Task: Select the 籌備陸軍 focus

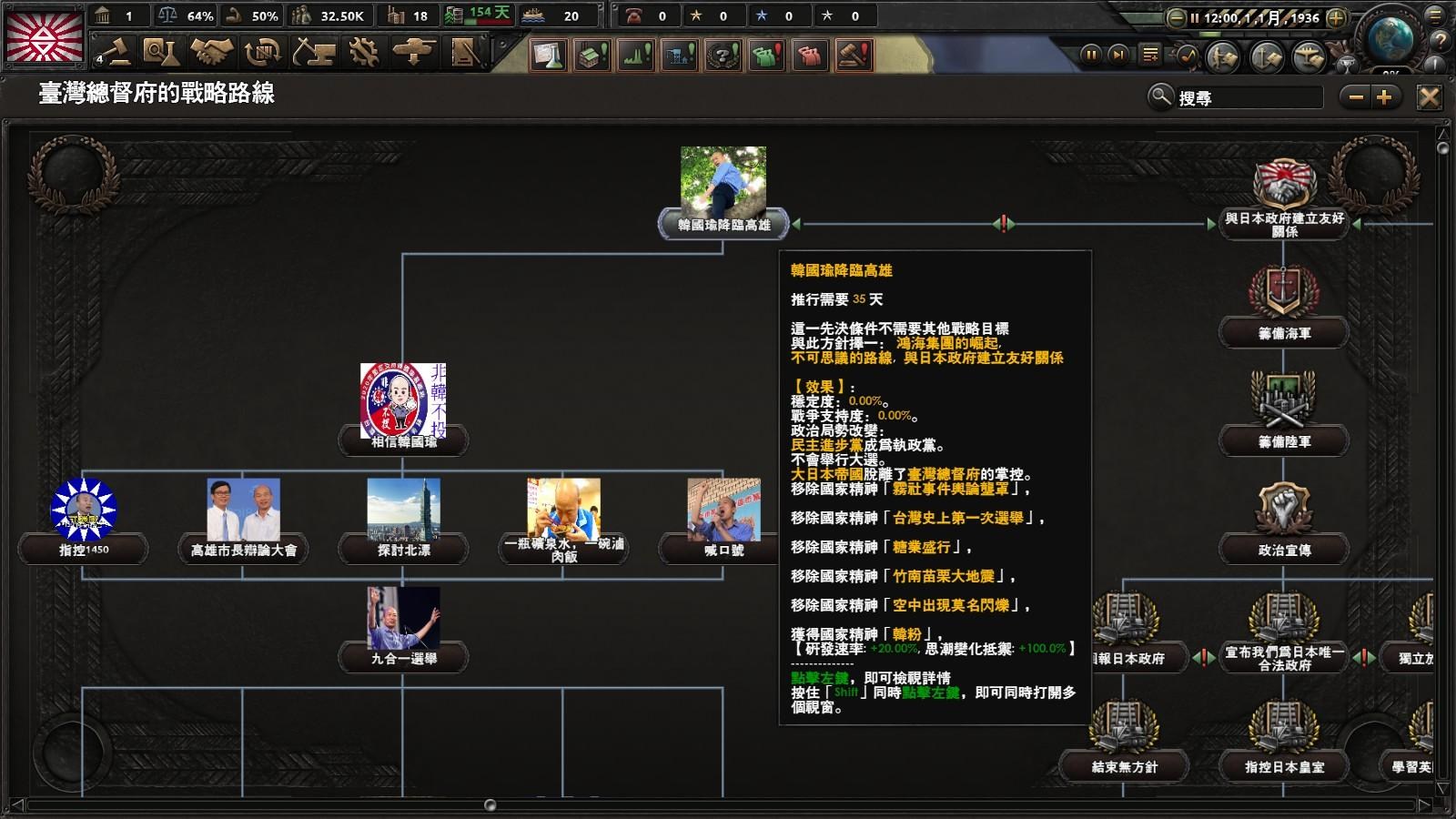Action: pyautogui.click(x=1284, y=414)
